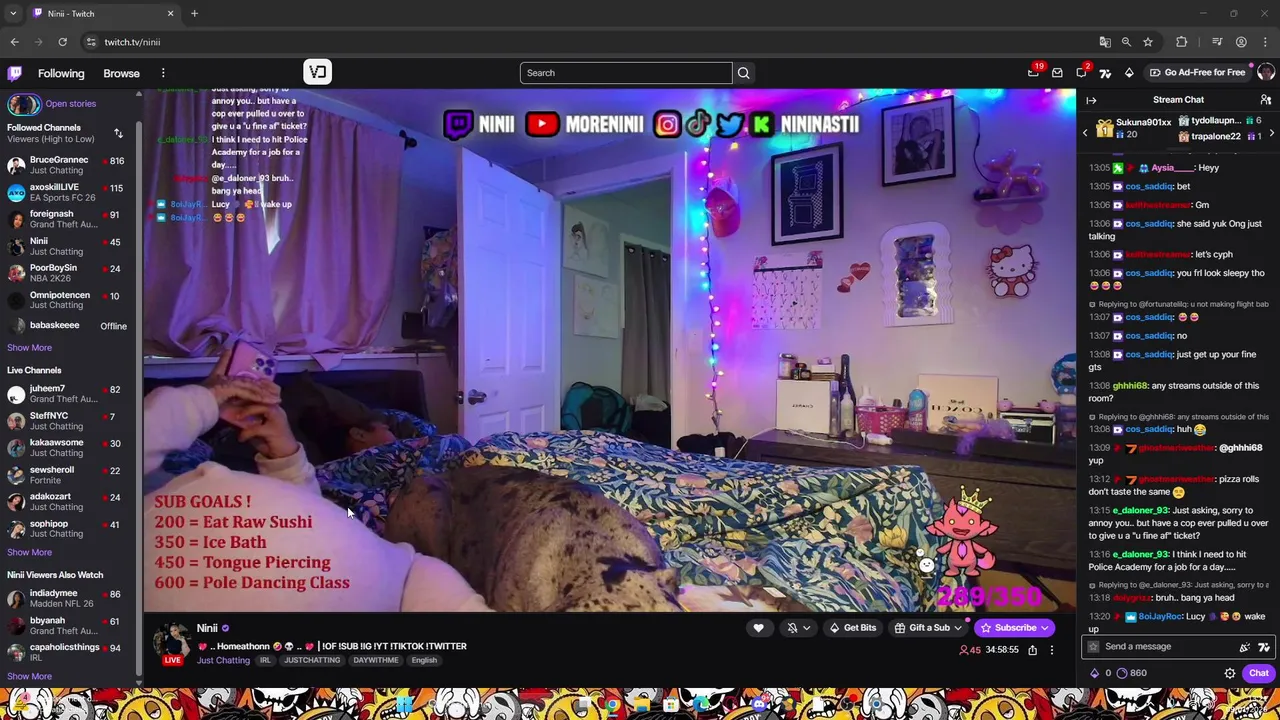Open the Get Bits diamond icon in header

(x=1129, y=72)
